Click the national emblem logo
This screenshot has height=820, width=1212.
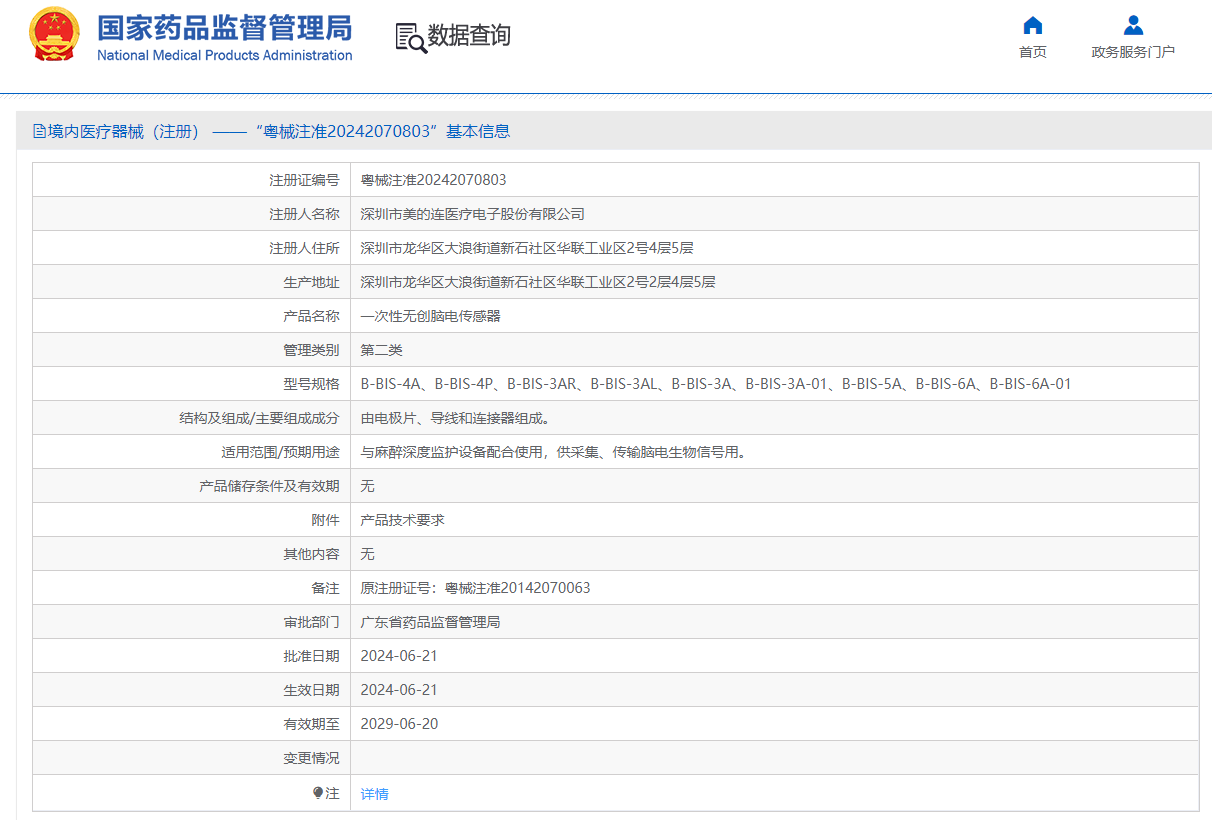pyautogui.click(x=55, y=35)
